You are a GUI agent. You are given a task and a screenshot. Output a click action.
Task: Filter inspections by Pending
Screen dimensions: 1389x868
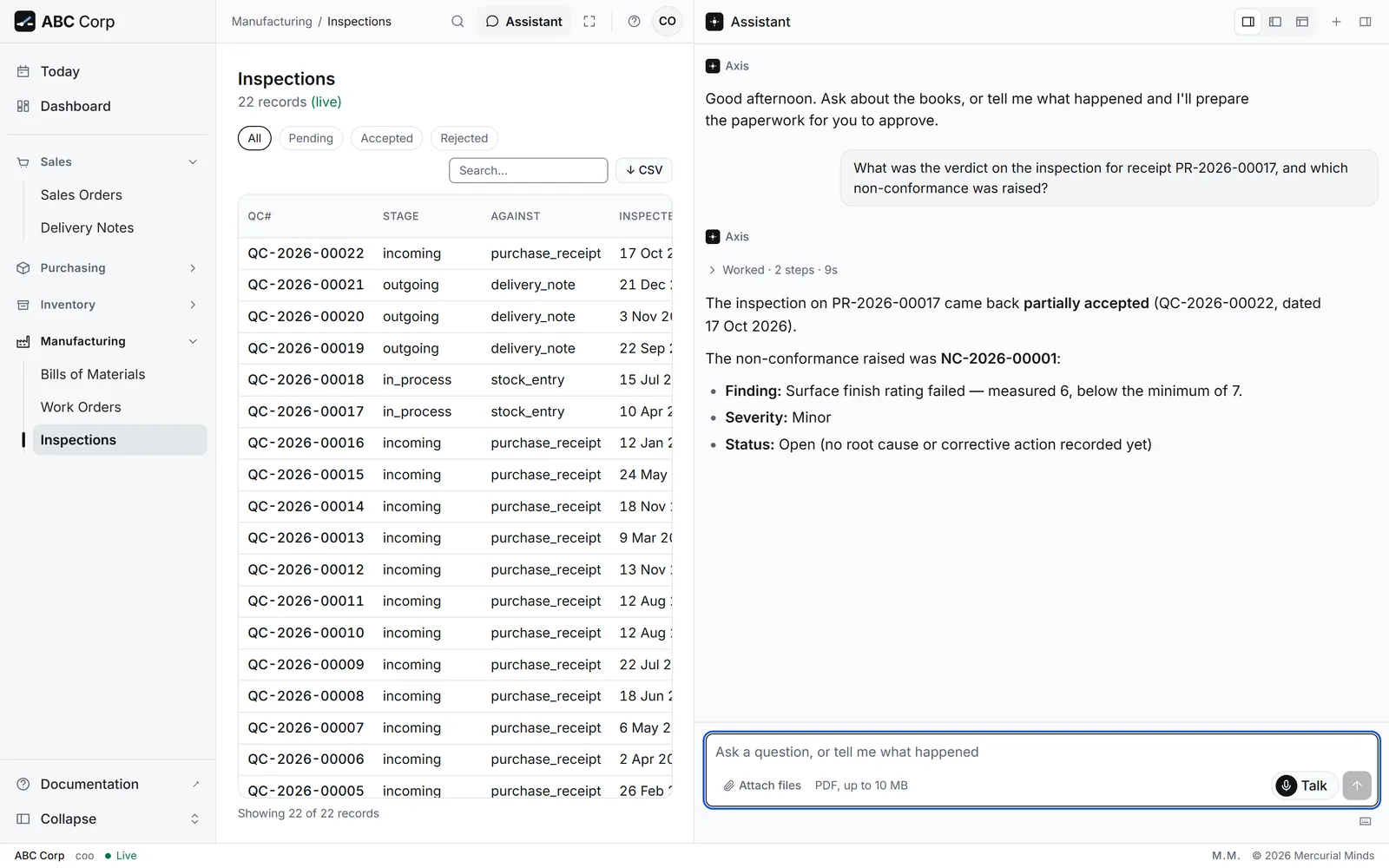(x=311, y=138)
